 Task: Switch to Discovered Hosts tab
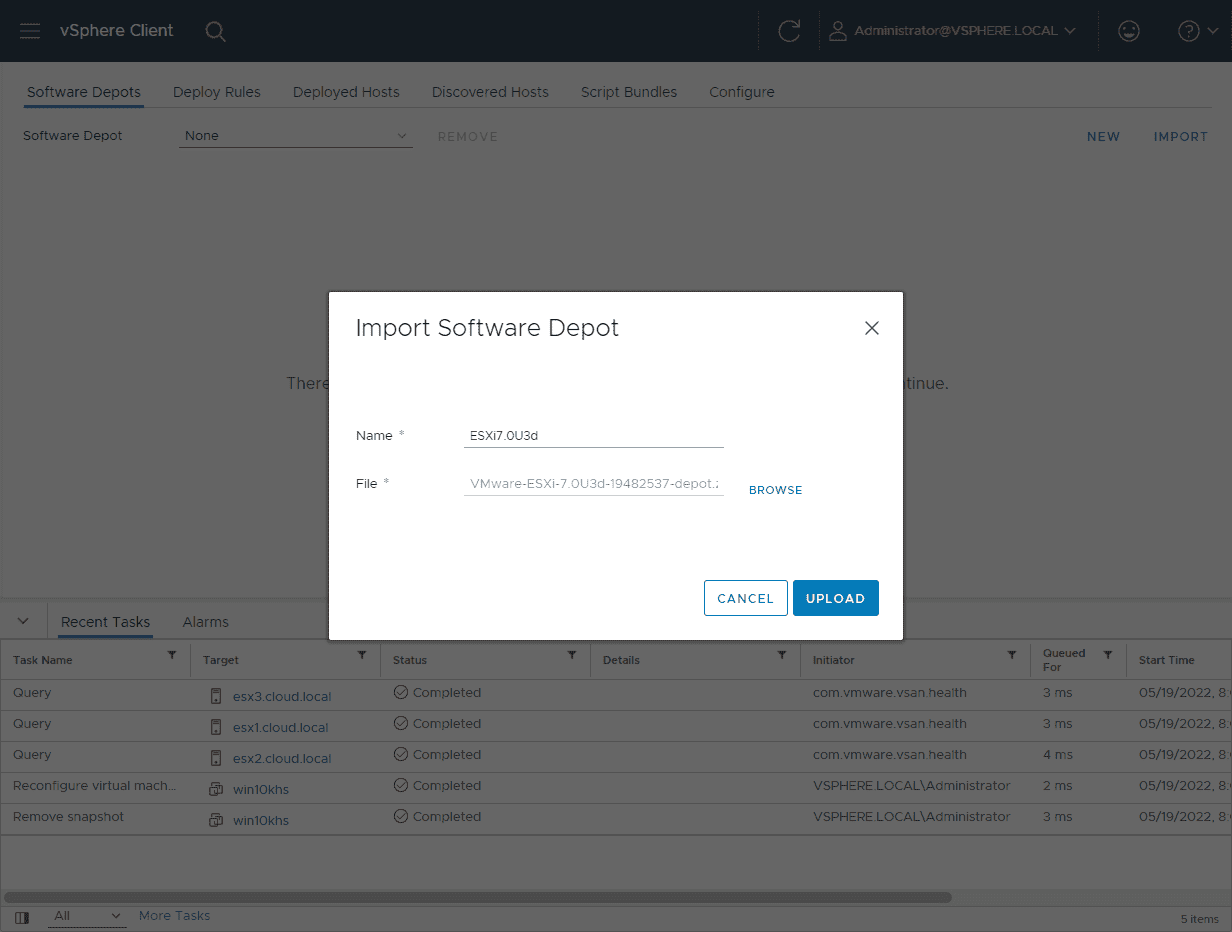490,92
